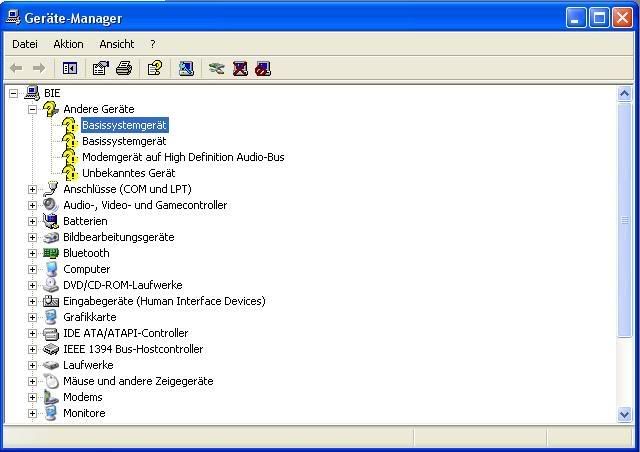Screen dimensions: 640x452
Task: Click the Unbekanntes Gerät warning icon
Action: 70,173
